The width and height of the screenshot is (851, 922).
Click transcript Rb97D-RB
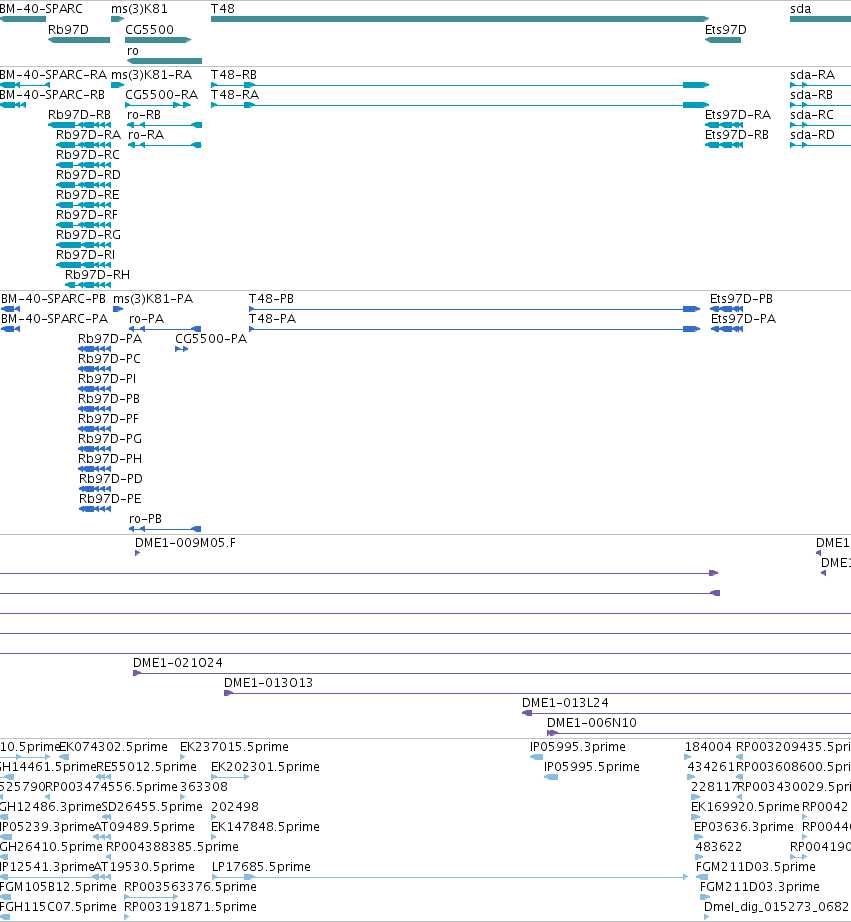click(79, 115)
